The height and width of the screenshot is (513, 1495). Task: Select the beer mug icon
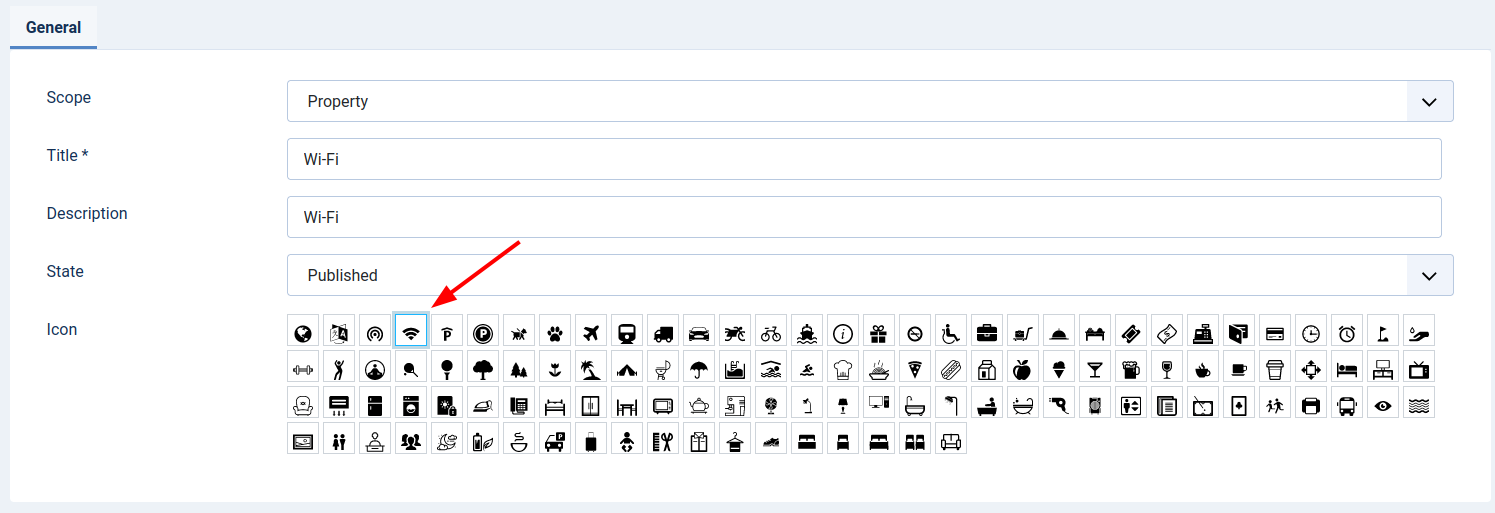1131,368
